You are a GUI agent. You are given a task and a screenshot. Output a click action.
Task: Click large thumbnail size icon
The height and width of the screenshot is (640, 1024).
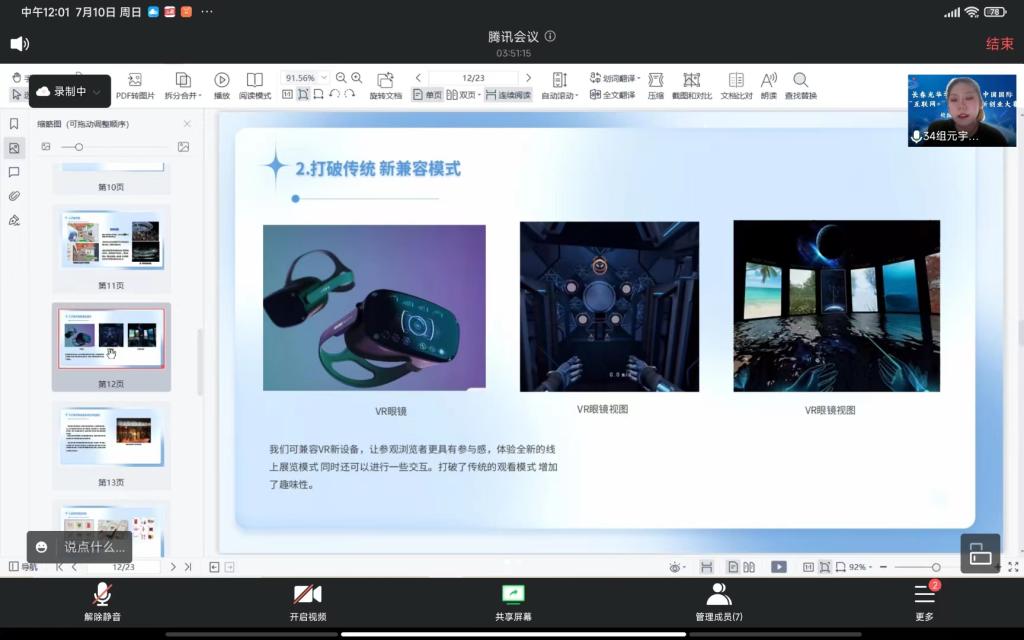coord(184,147)
